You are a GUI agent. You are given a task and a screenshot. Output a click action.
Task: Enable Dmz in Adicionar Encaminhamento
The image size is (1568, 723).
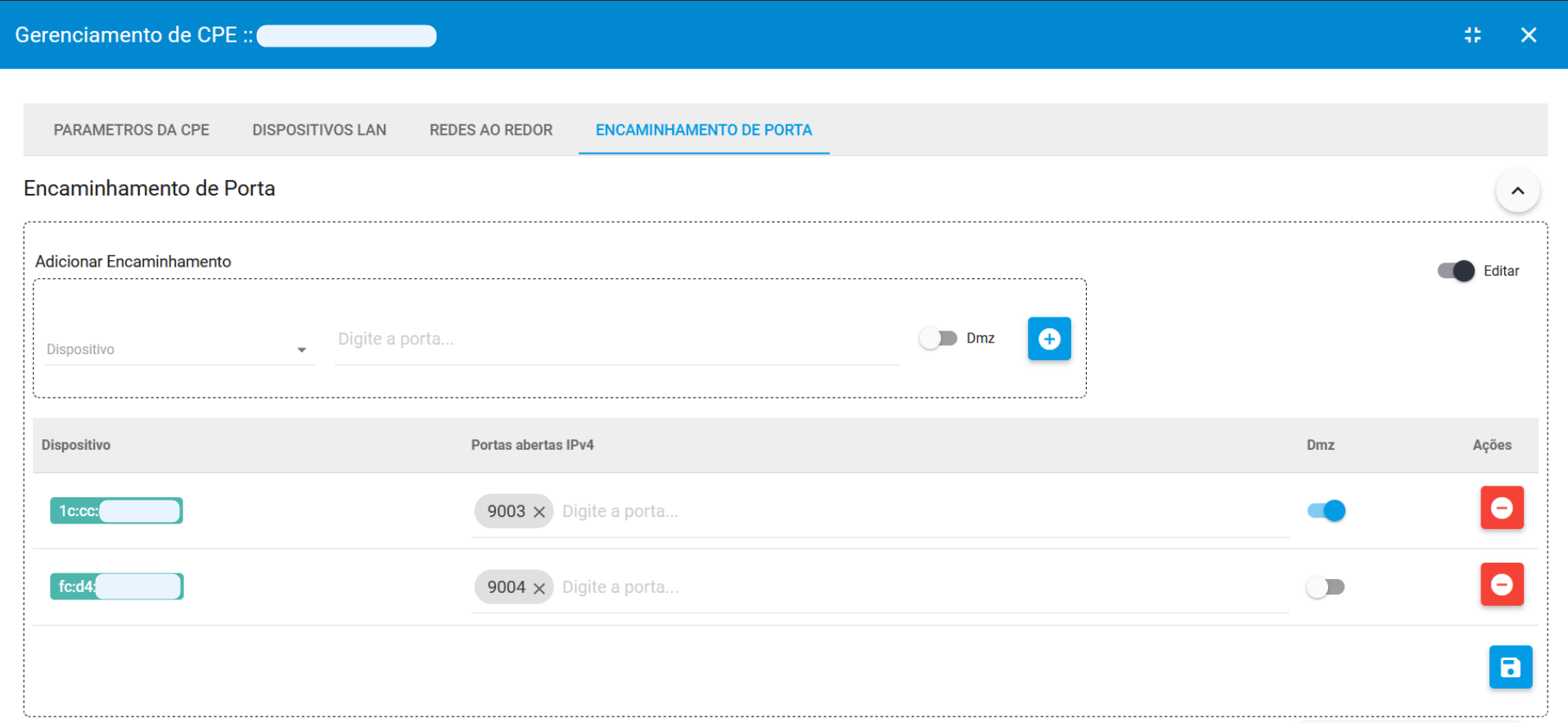[x=937, y=339]
